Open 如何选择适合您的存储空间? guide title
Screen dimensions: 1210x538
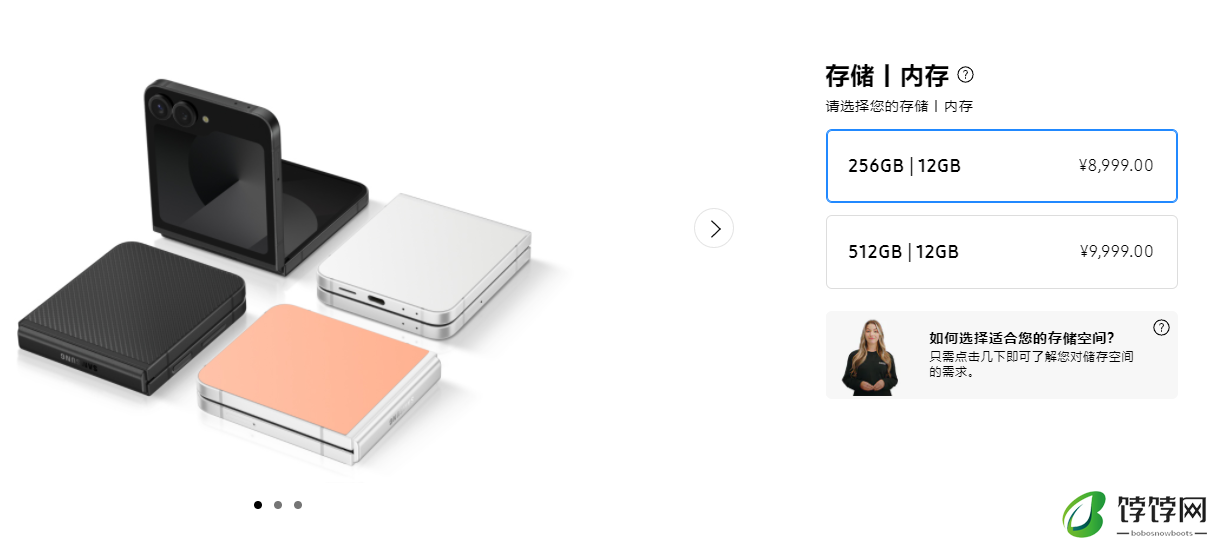pyautogui.click(x=1021, y=338)
